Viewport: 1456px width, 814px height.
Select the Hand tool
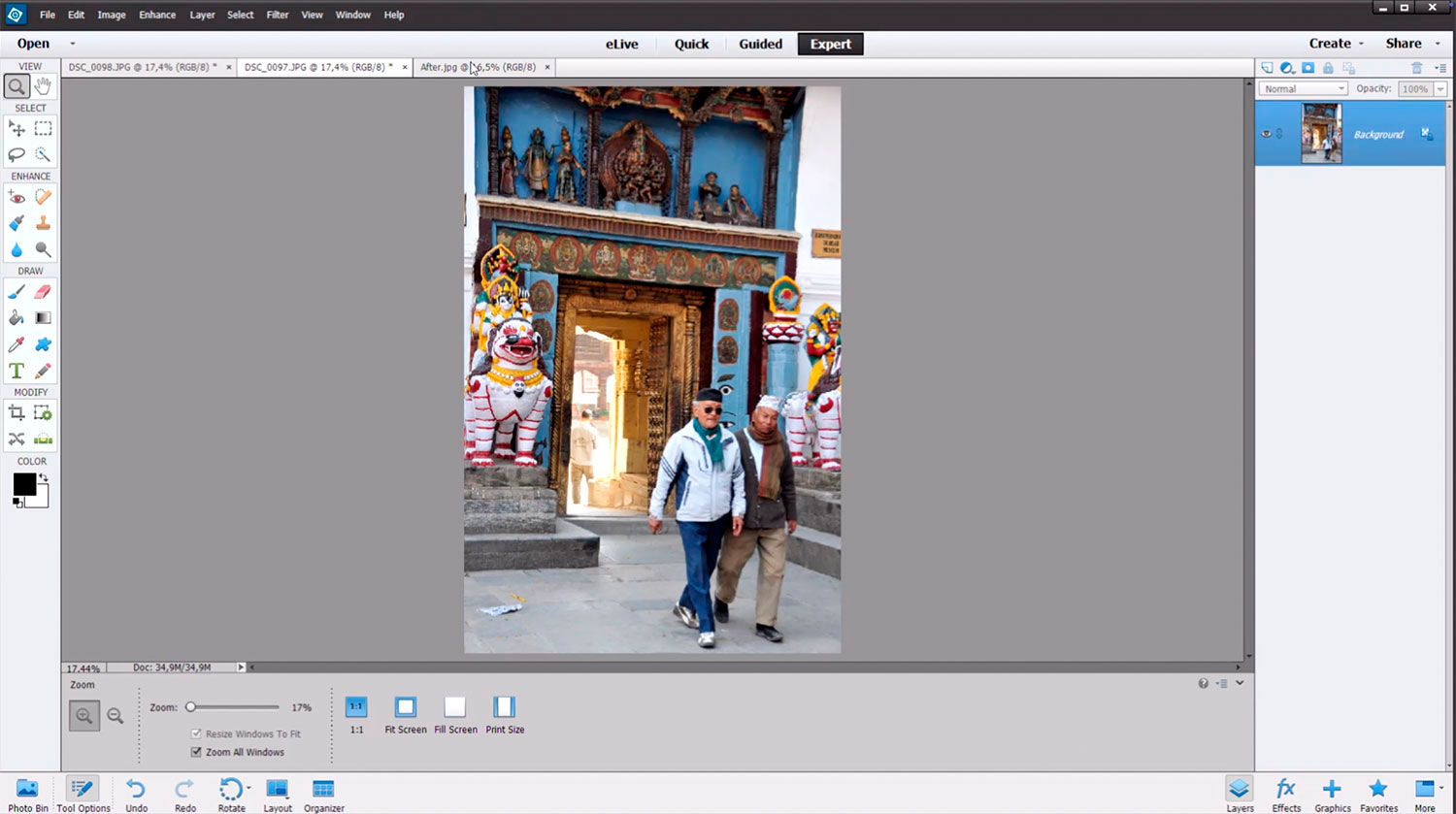click(43, 86)
